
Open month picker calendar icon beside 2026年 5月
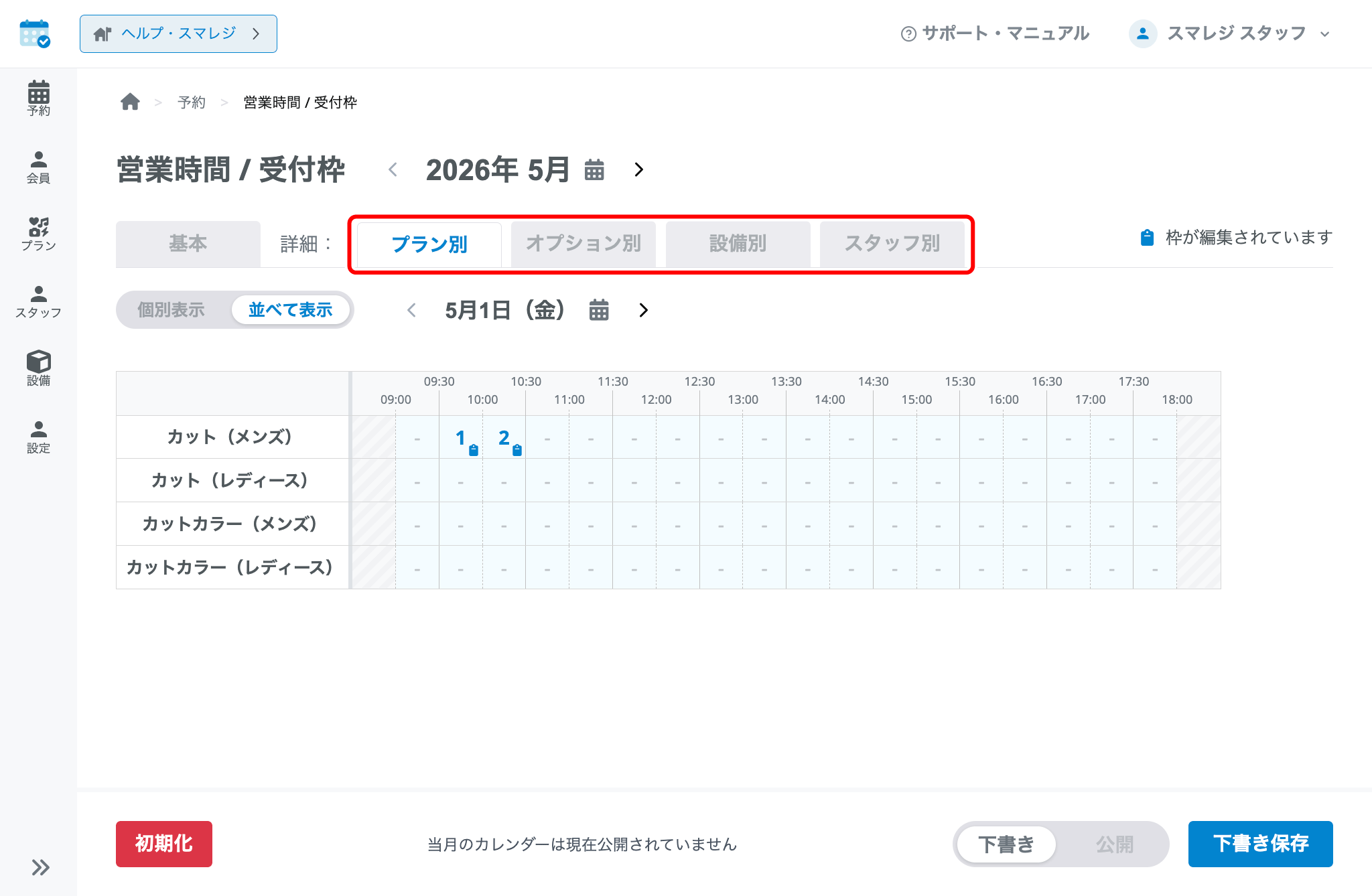pyautogui.click(x=594, y=170)
